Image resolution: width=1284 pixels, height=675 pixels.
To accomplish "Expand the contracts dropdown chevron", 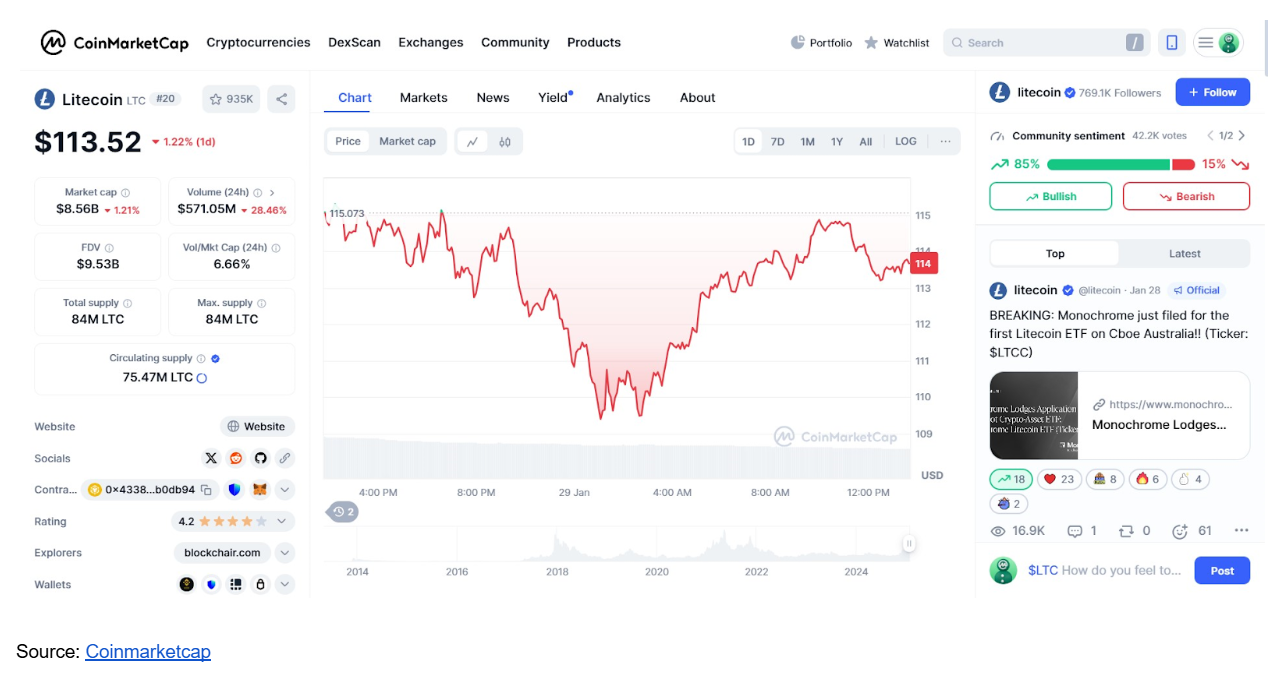I will 285,490.
